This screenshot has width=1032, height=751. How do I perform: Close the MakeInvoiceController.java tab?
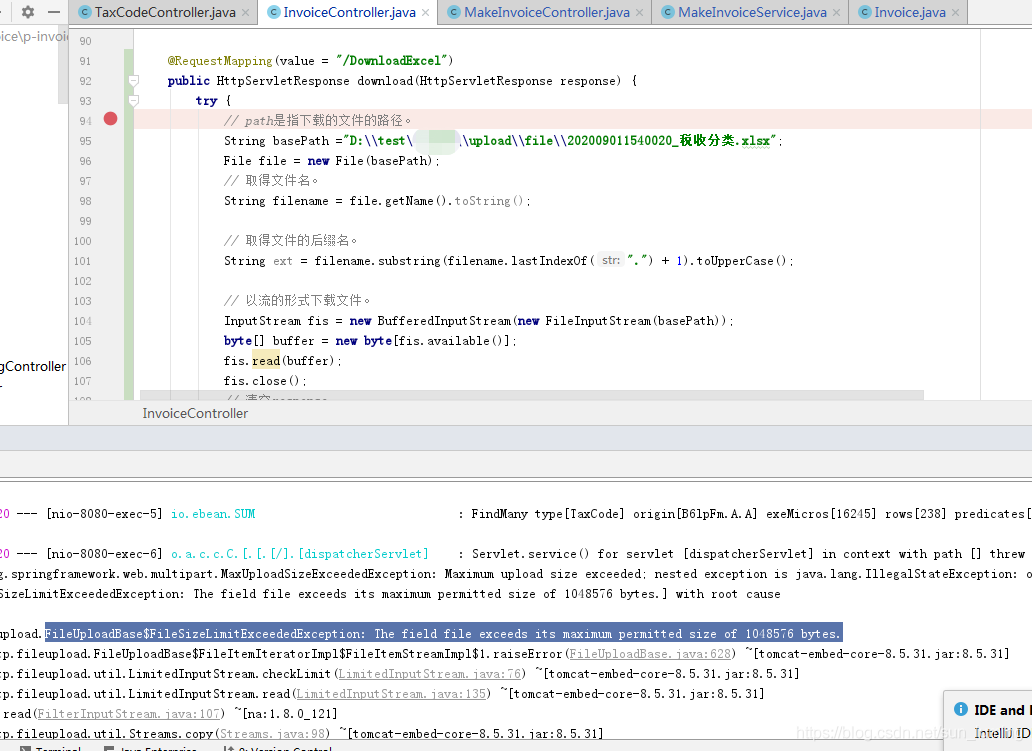[639, 13]
